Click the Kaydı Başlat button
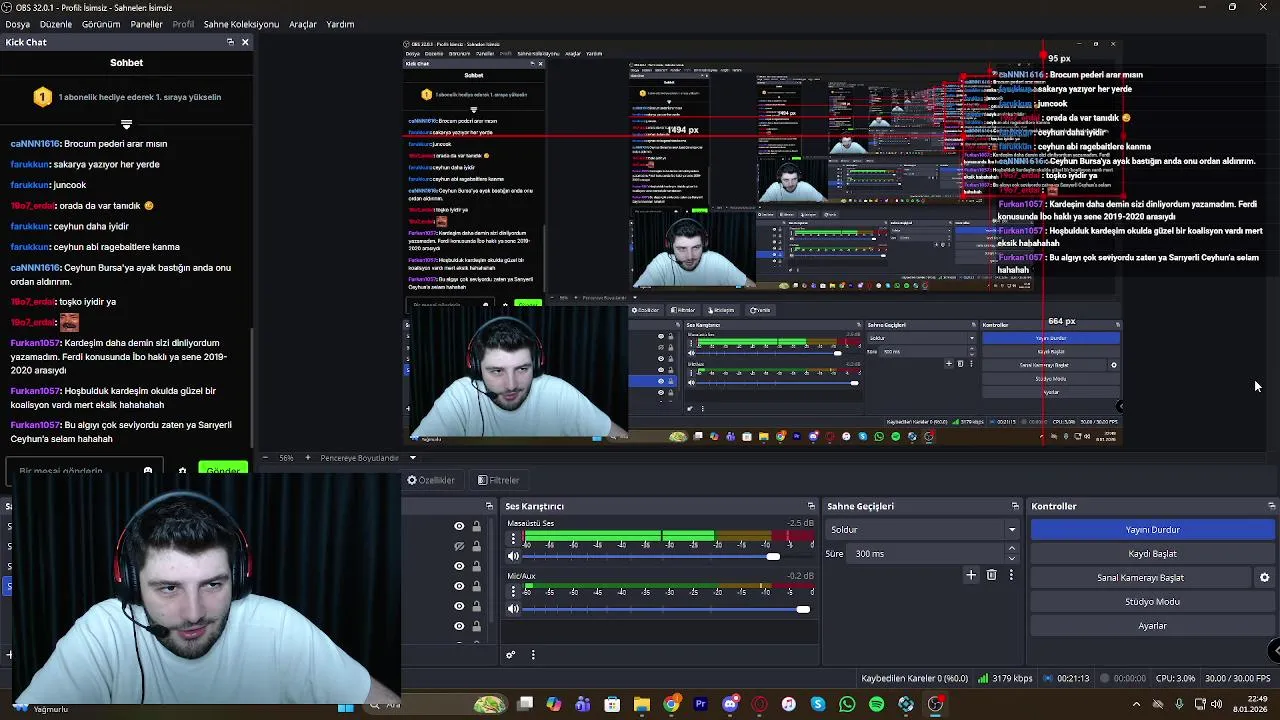Viewport: 1280px width, 720px height. (x=1152, y=554)
